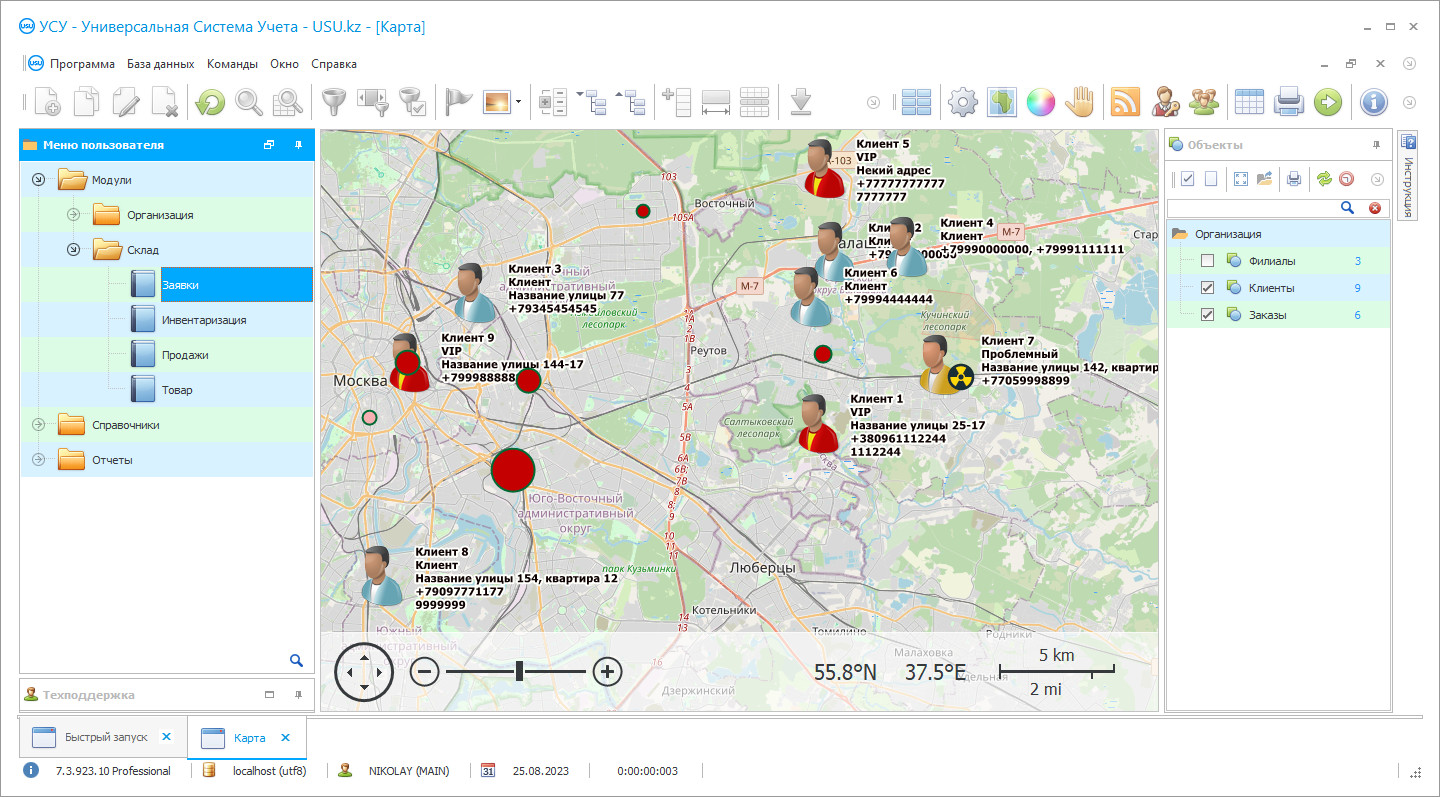Viewport: 1440px width, 797px height.
Task: Pin the Меню пользователя panel
Action: coord(298,145)
